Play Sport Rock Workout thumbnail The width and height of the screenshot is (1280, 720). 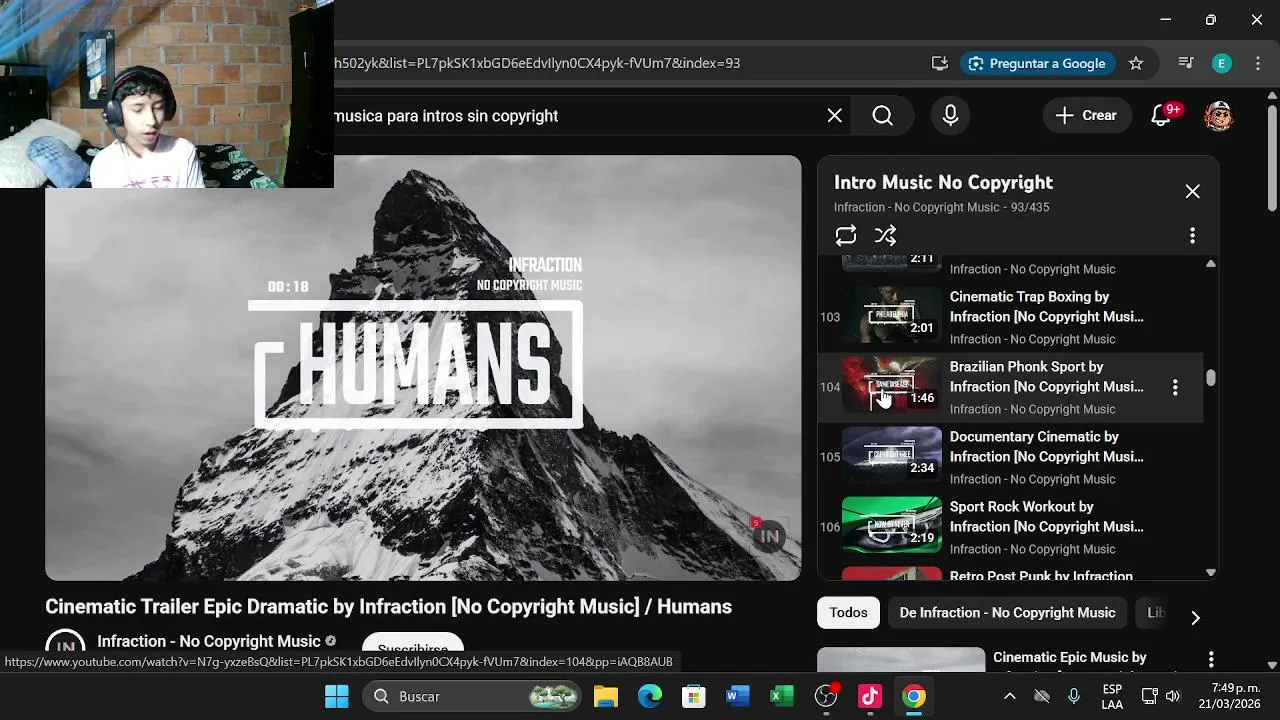[892, 525]
